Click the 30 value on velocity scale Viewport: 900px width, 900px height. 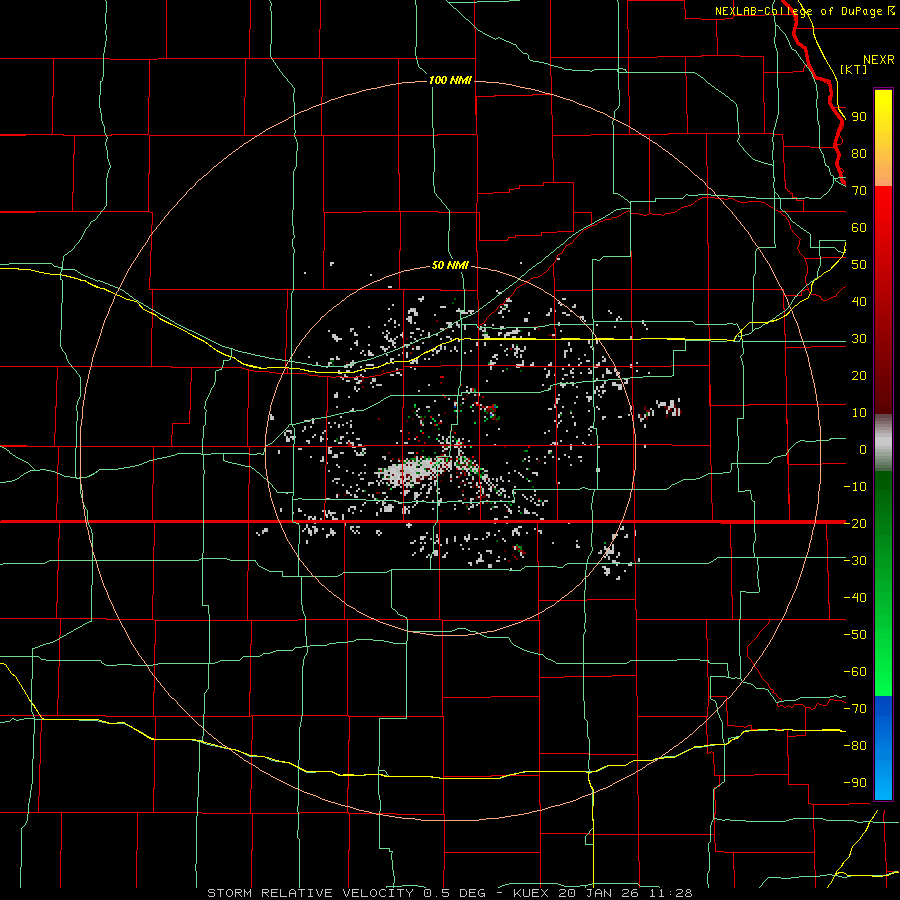click(x=859, y=339)
